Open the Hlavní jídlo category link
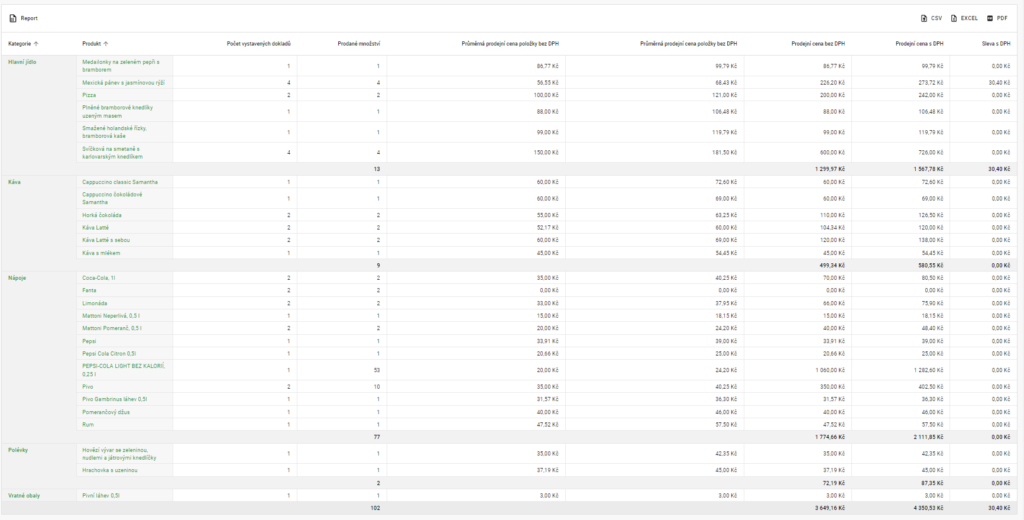 [23, 62]
